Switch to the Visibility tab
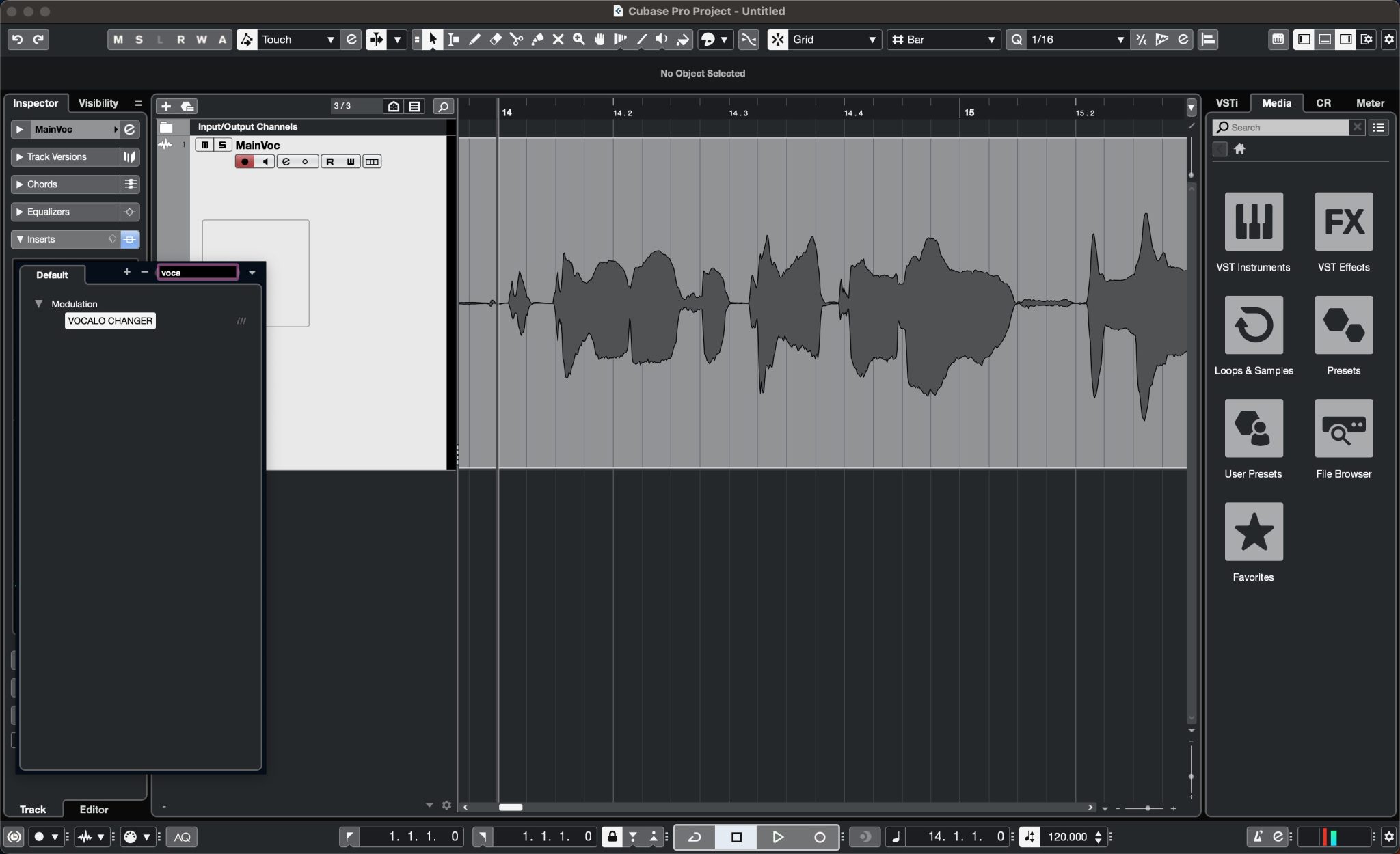Image resolution: width=1400 pixels, height=854 pixels. pos(99,102)
